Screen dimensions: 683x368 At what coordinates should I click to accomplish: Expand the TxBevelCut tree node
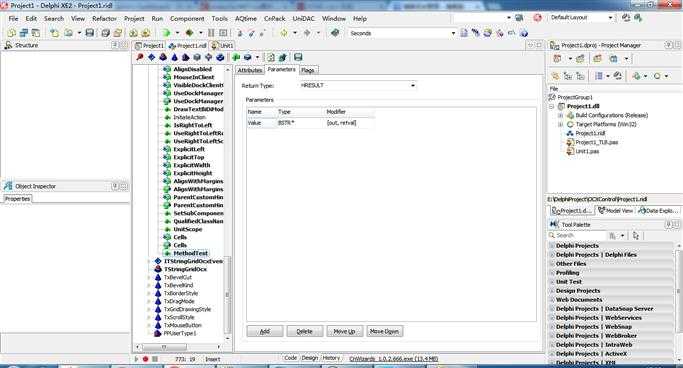point(149,277)
